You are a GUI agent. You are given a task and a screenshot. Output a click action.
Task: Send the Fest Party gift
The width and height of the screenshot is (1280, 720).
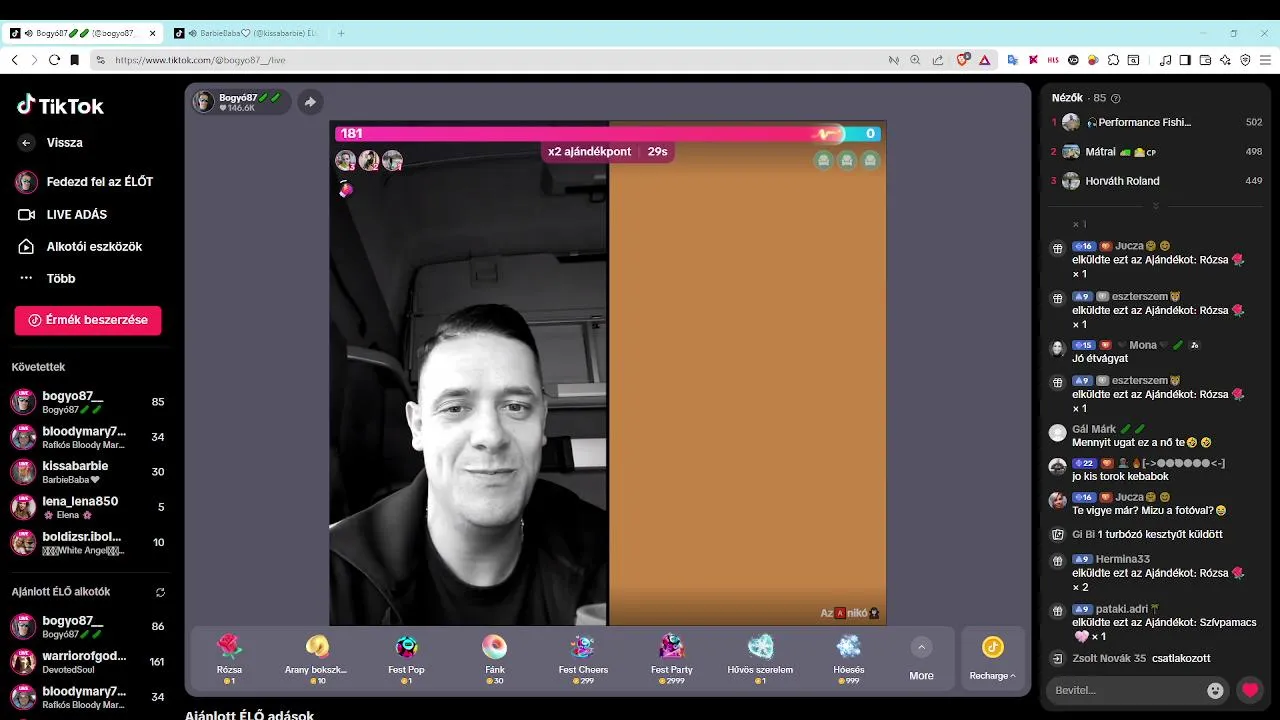[672, 658]
